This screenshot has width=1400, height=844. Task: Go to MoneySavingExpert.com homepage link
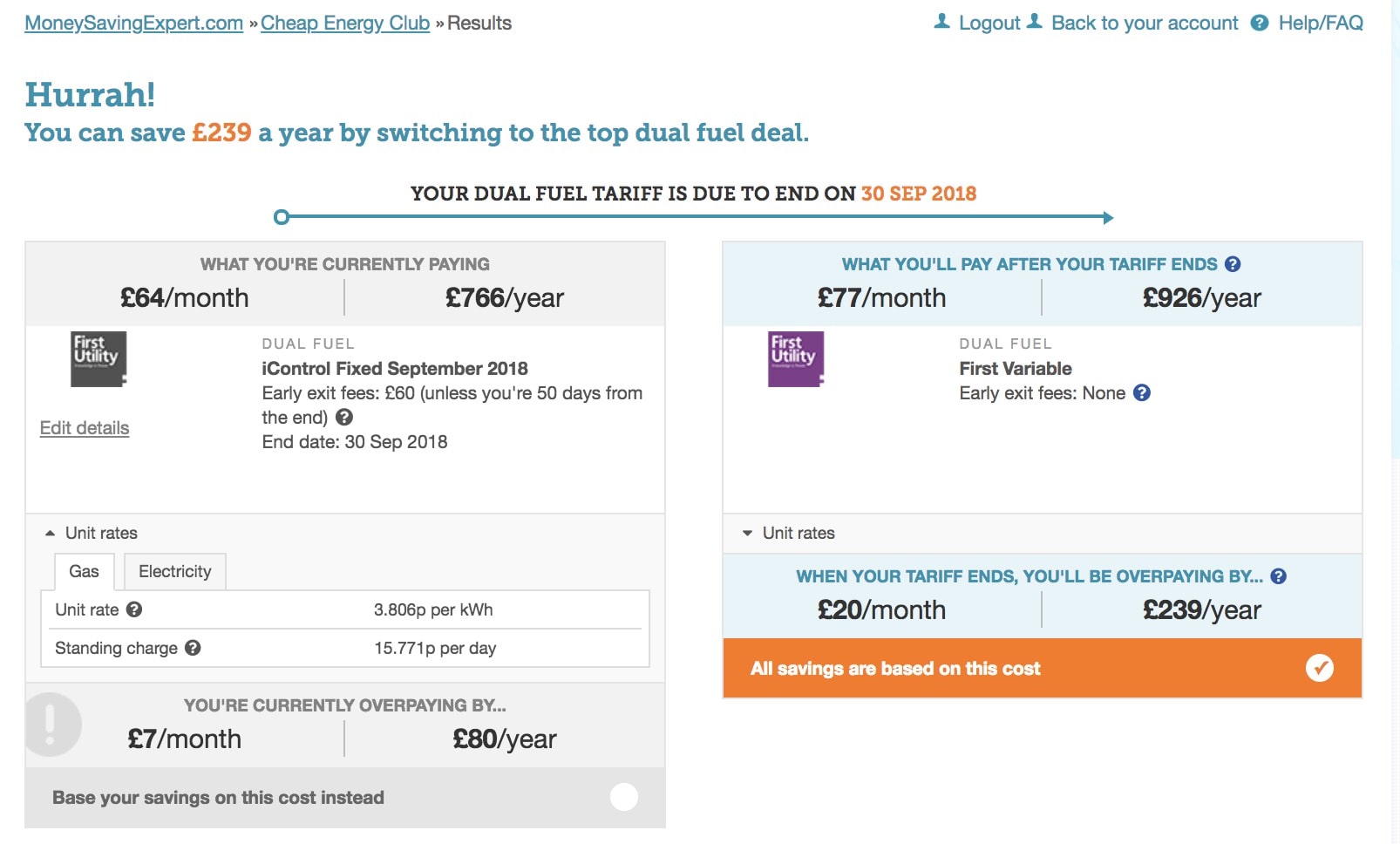pos(133,24)
